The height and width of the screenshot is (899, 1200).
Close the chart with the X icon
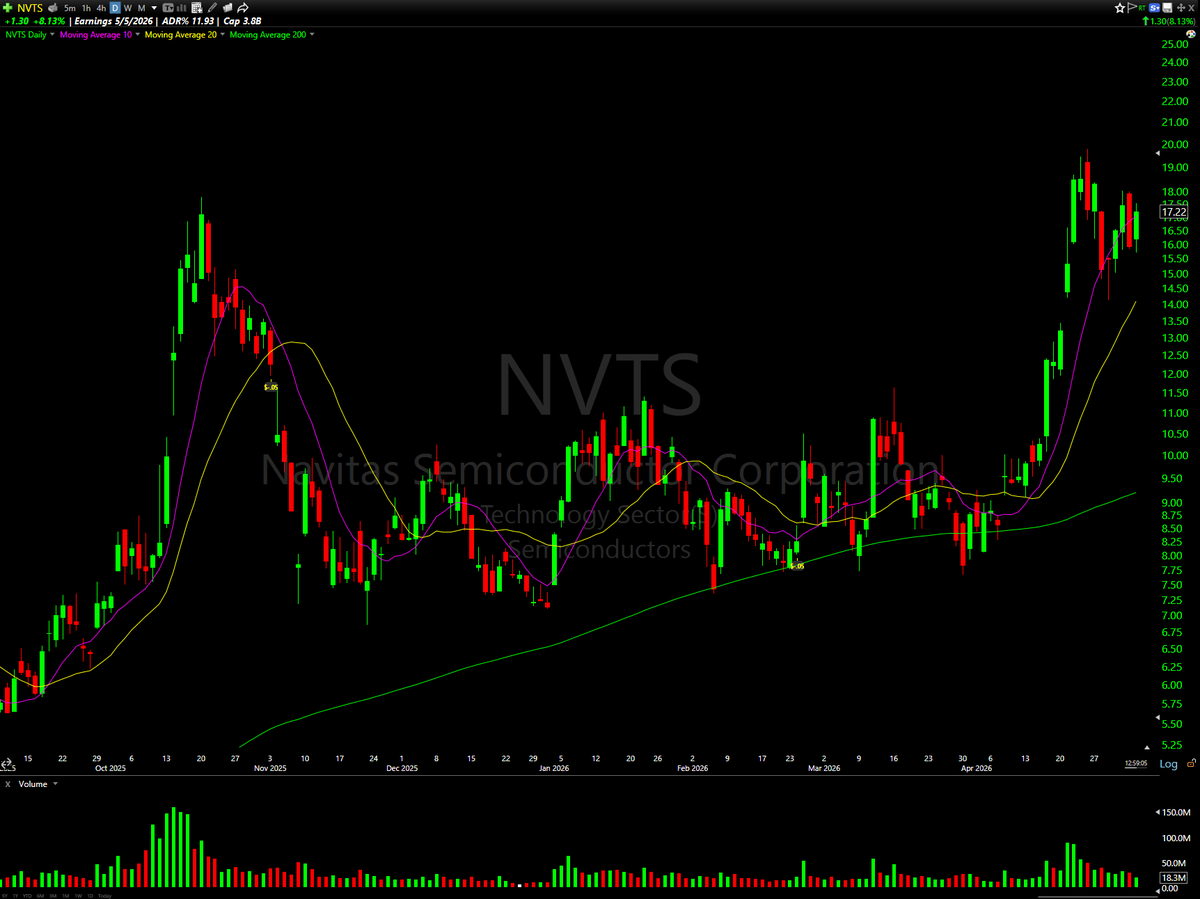[1191, 8]
